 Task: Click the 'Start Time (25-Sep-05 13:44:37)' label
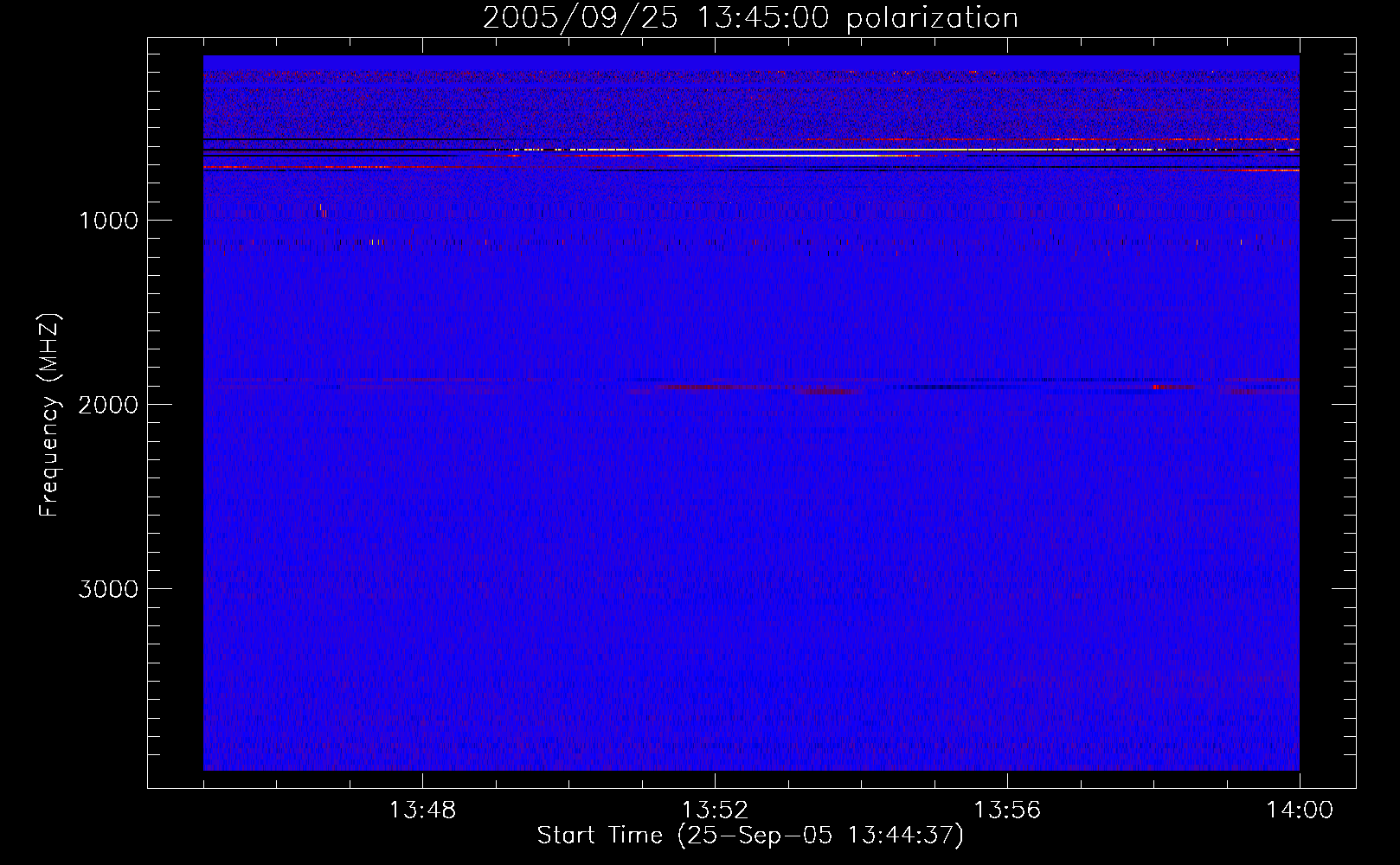point(750,836)
